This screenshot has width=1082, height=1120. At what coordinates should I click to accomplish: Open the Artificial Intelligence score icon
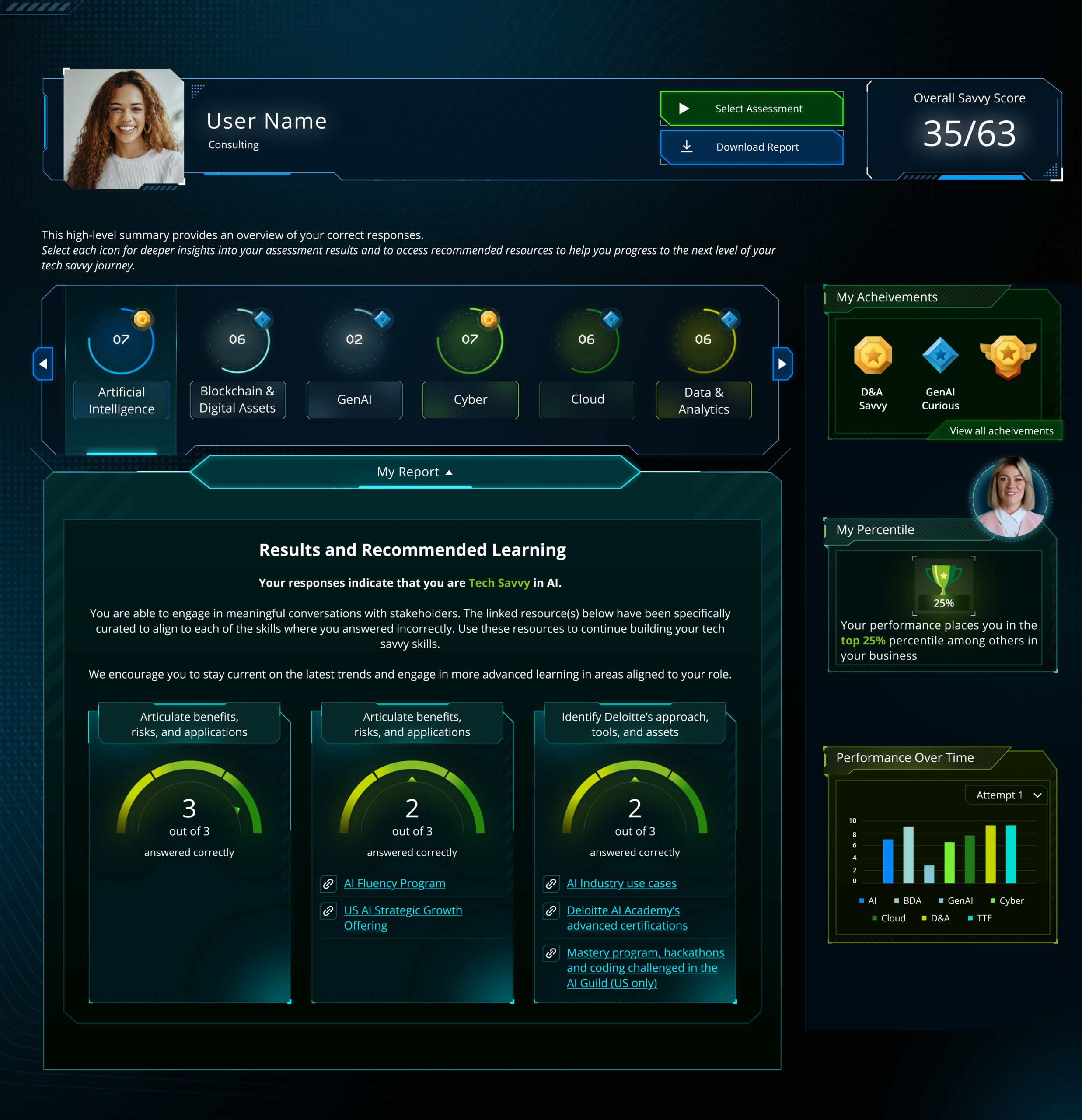click(x=121, y=340)
